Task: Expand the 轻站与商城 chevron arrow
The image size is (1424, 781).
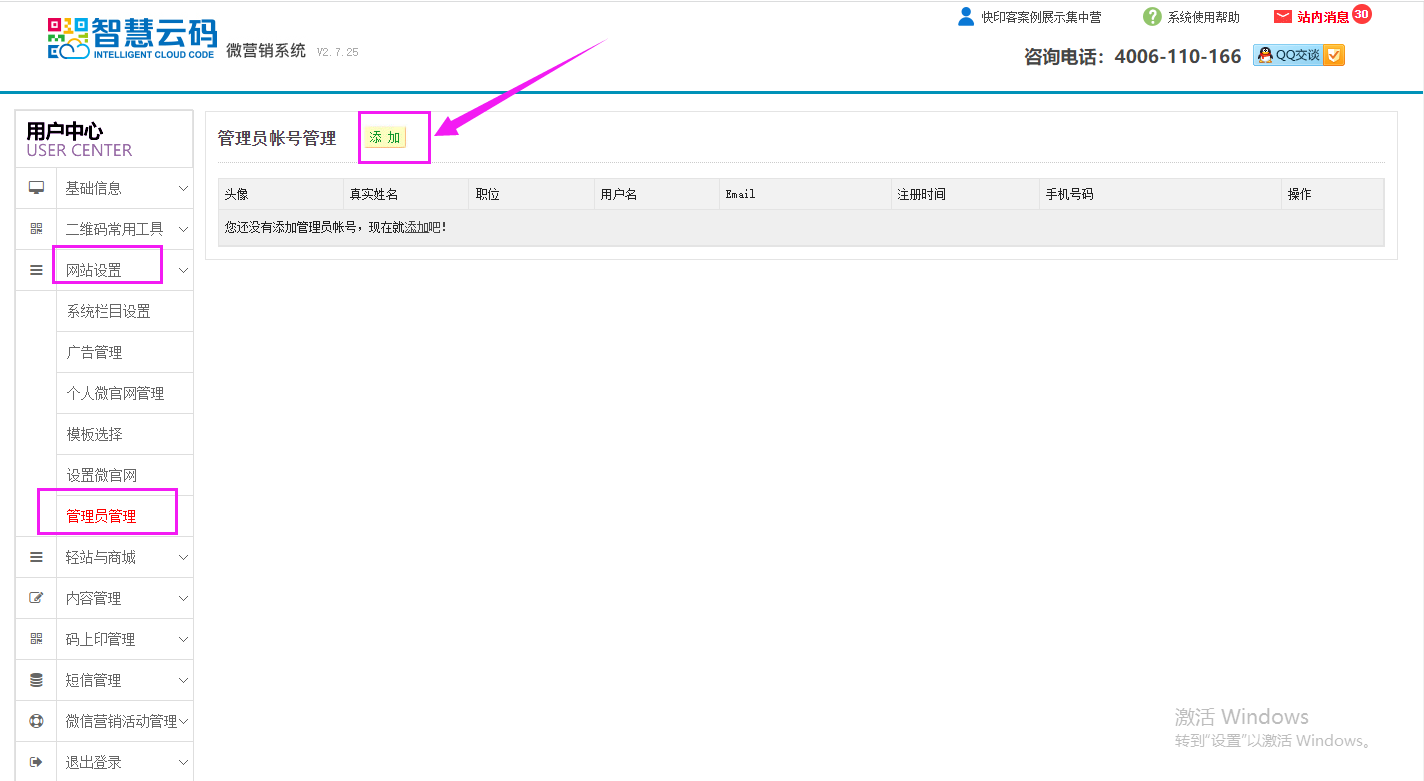Action: point(183,557)
